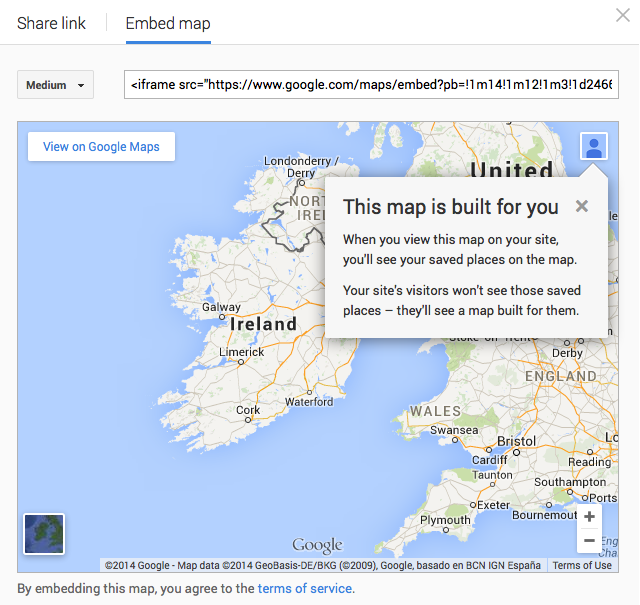Click the Ireland label on map
Screen dimensions: 640x605
point(263,324)
